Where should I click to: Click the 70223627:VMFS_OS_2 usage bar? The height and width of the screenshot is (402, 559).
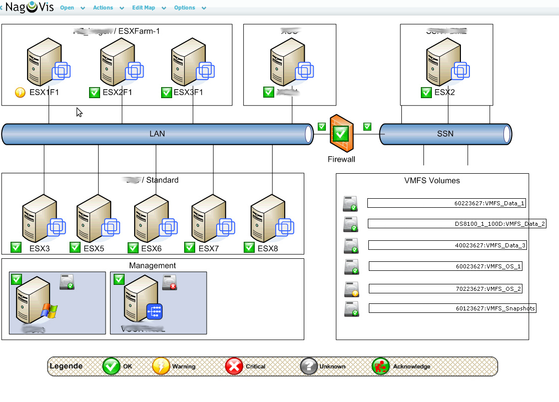(x=446, y=289)
